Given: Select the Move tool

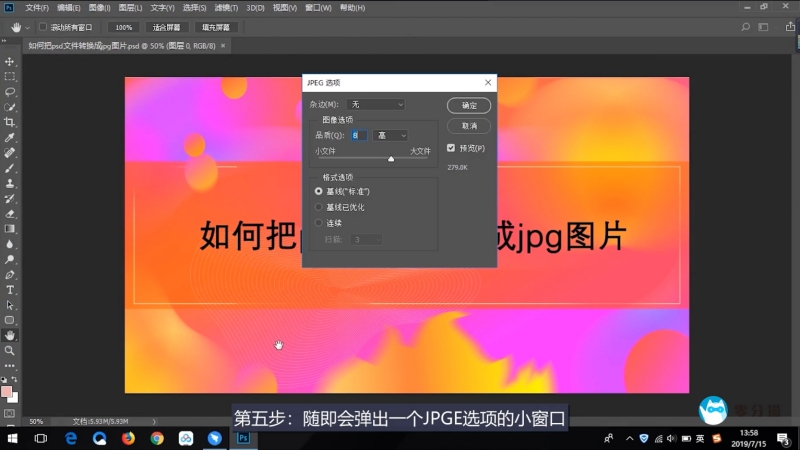Looking at the screenshot, I should 10,62.
